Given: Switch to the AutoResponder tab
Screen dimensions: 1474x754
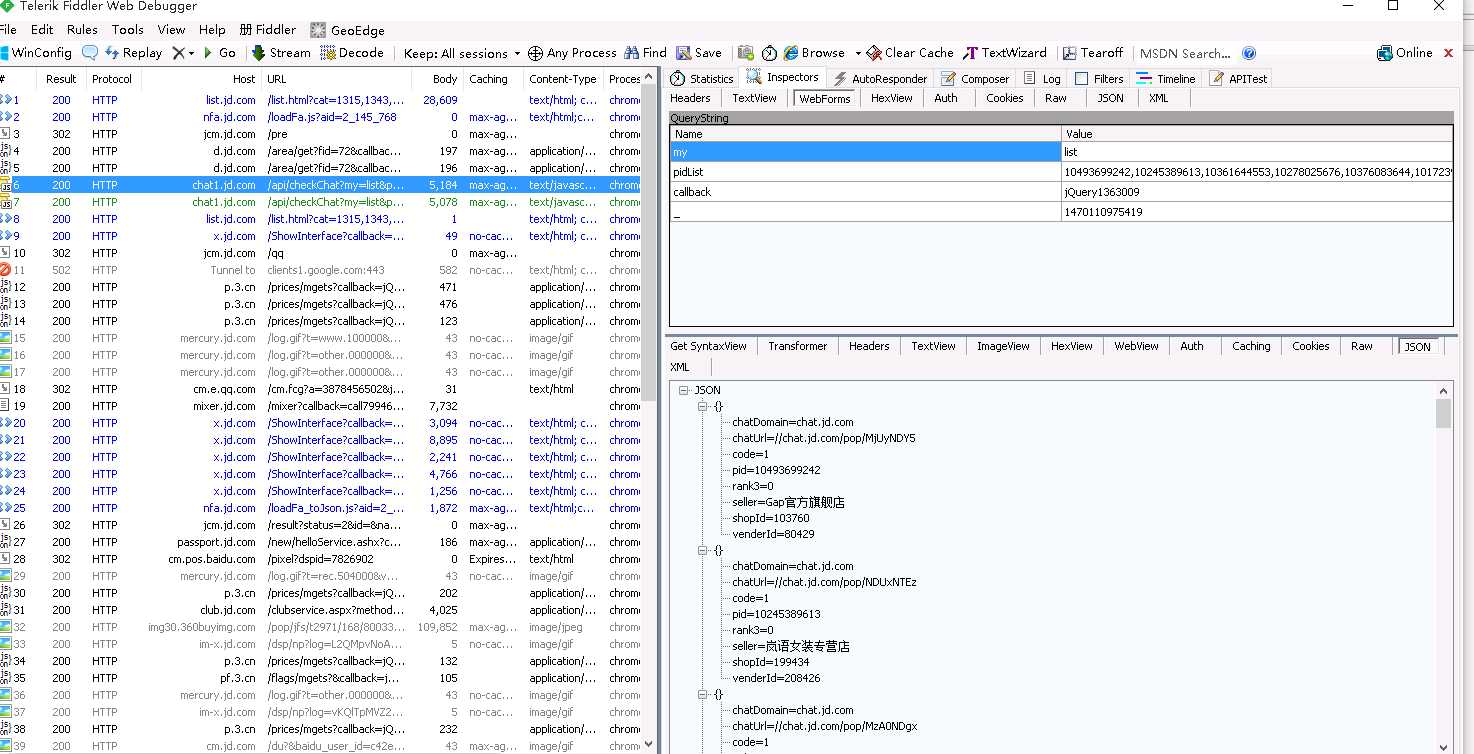Looking at the screenshot, I should (880, 78).
